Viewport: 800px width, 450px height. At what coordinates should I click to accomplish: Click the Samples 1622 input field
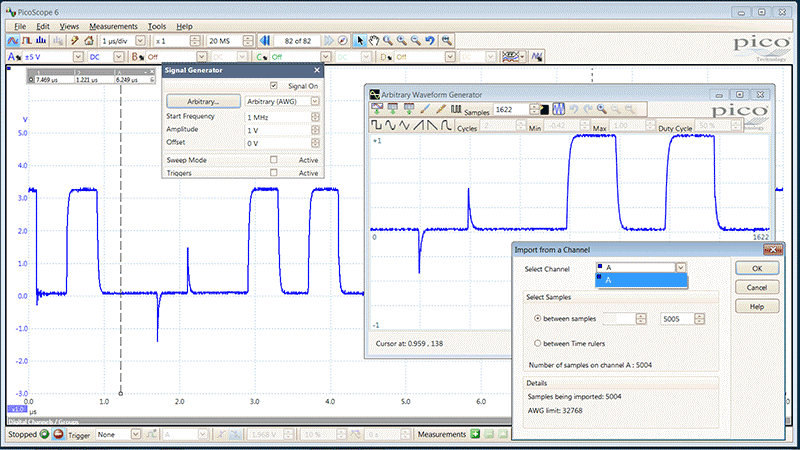pos(509,108)
